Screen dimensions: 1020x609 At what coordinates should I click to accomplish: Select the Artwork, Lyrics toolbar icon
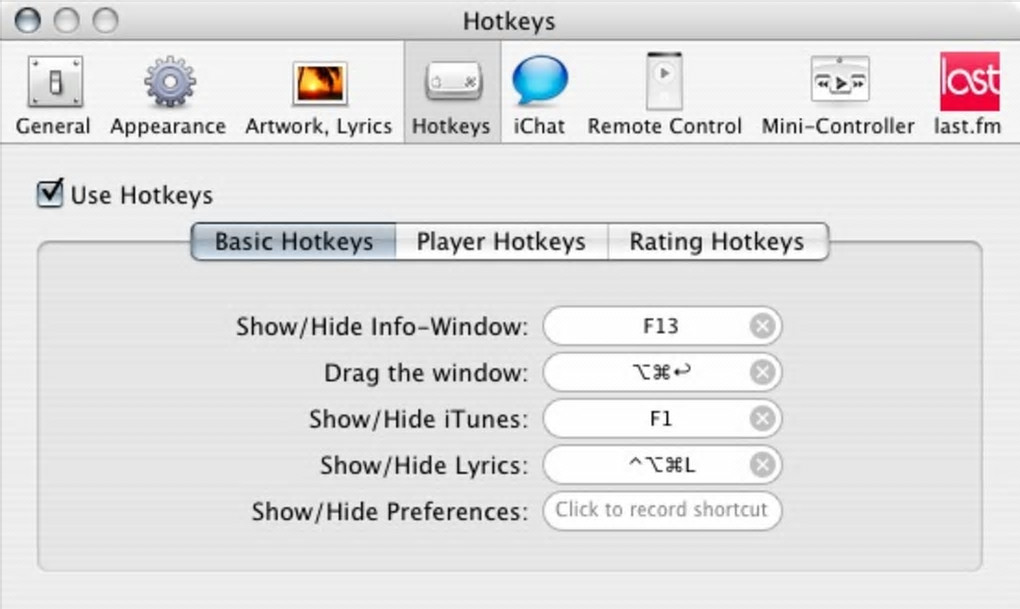coord(319,84)
